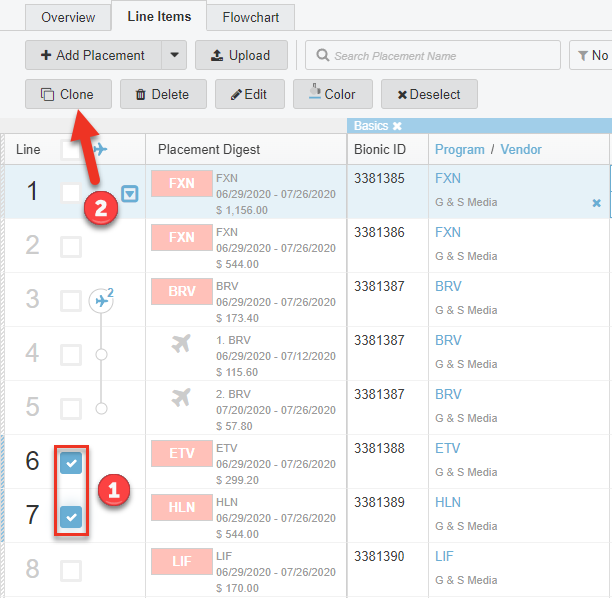Check the line 2 checkbox
612x598 pixels.
71,247
